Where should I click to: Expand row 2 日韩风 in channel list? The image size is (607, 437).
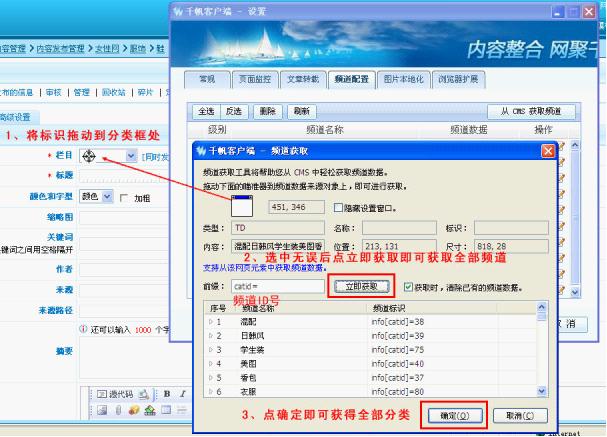coord(211,336)
